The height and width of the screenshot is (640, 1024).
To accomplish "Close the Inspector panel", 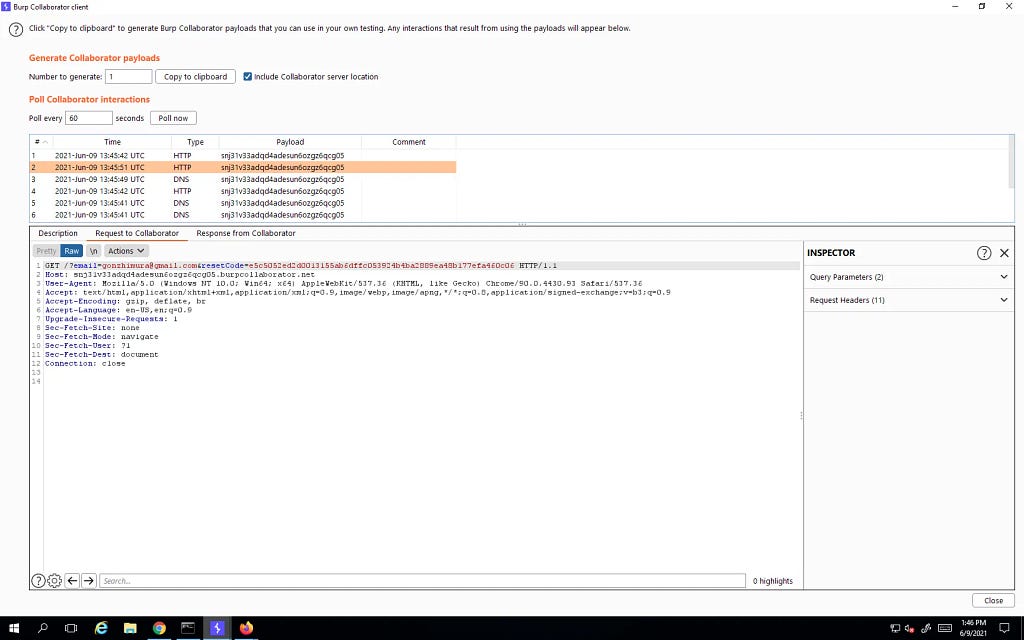I will 1004,253.
